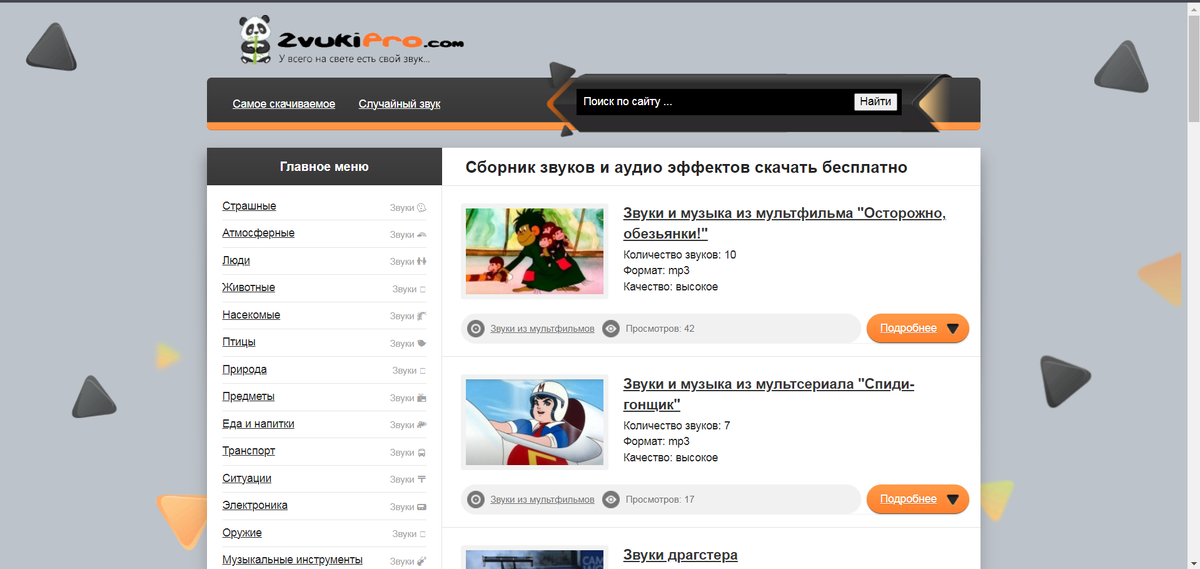The width and height of the screenshot is (1200, 569).
Task: Click Подробнее for the Спиди-гонщик sounds
Action: tap(918, 499)
